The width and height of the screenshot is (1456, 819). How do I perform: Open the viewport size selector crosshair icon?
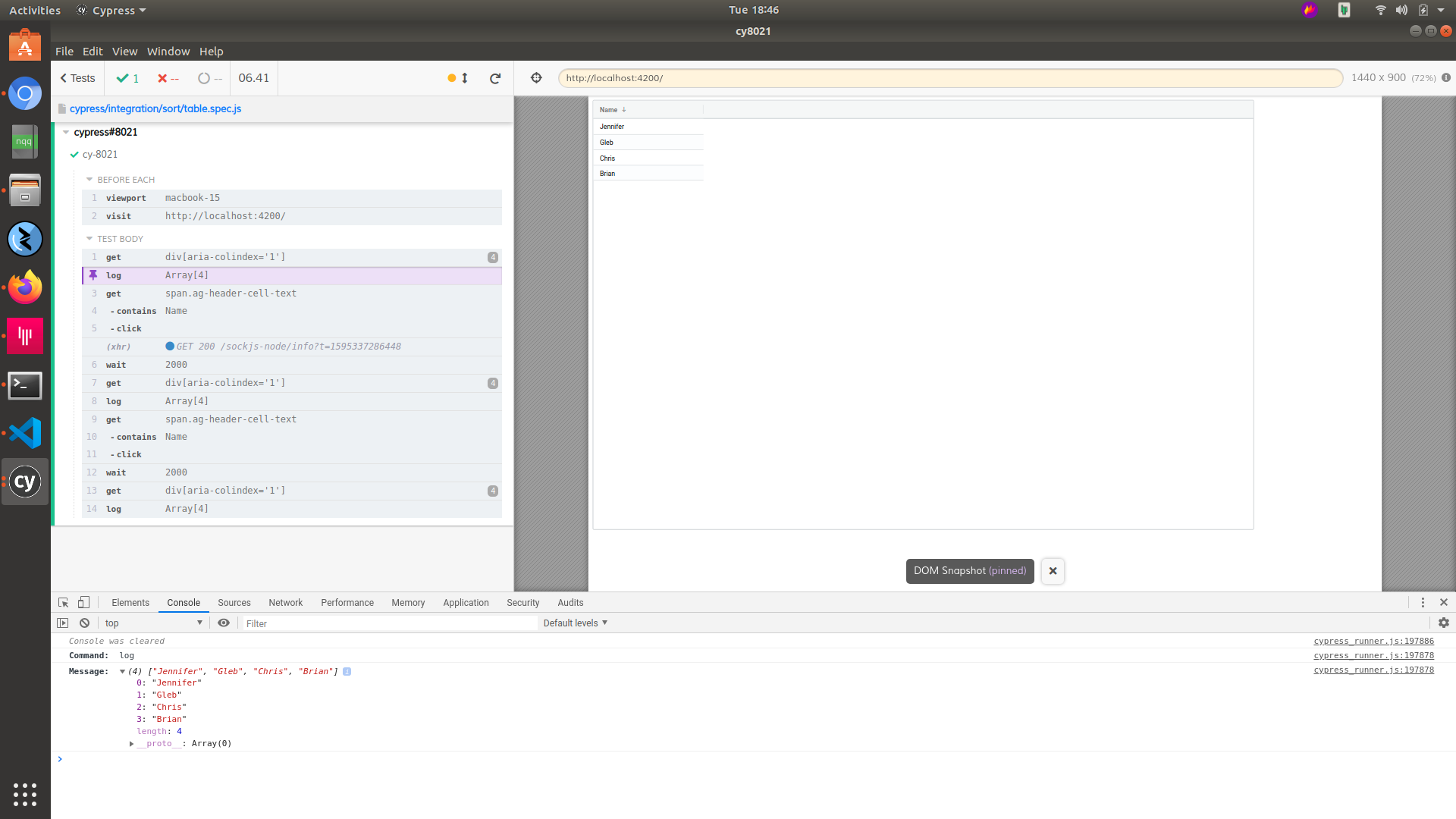click(537, 77)
